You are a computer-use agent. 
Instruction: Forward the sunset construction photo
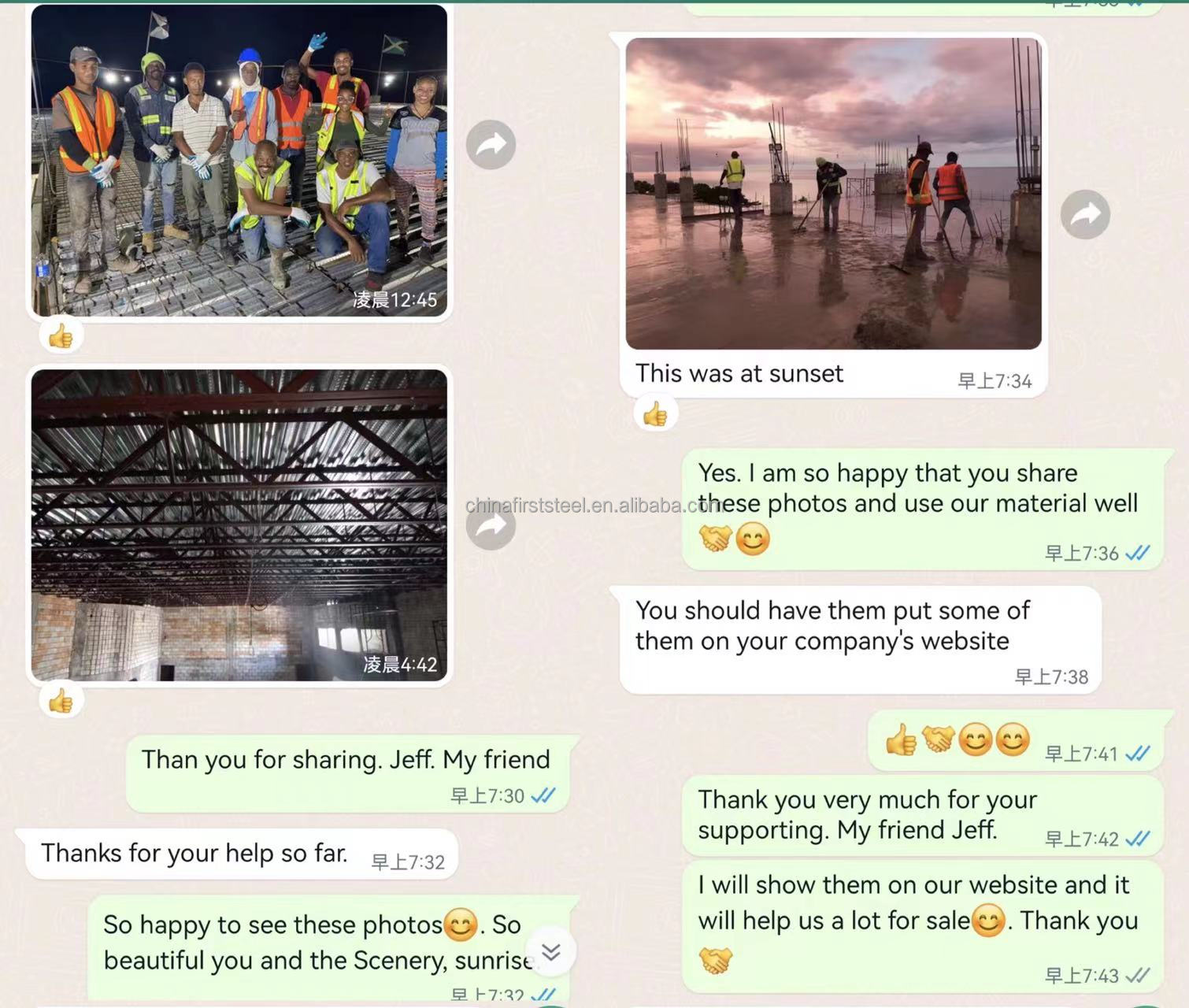(1085, 213)
